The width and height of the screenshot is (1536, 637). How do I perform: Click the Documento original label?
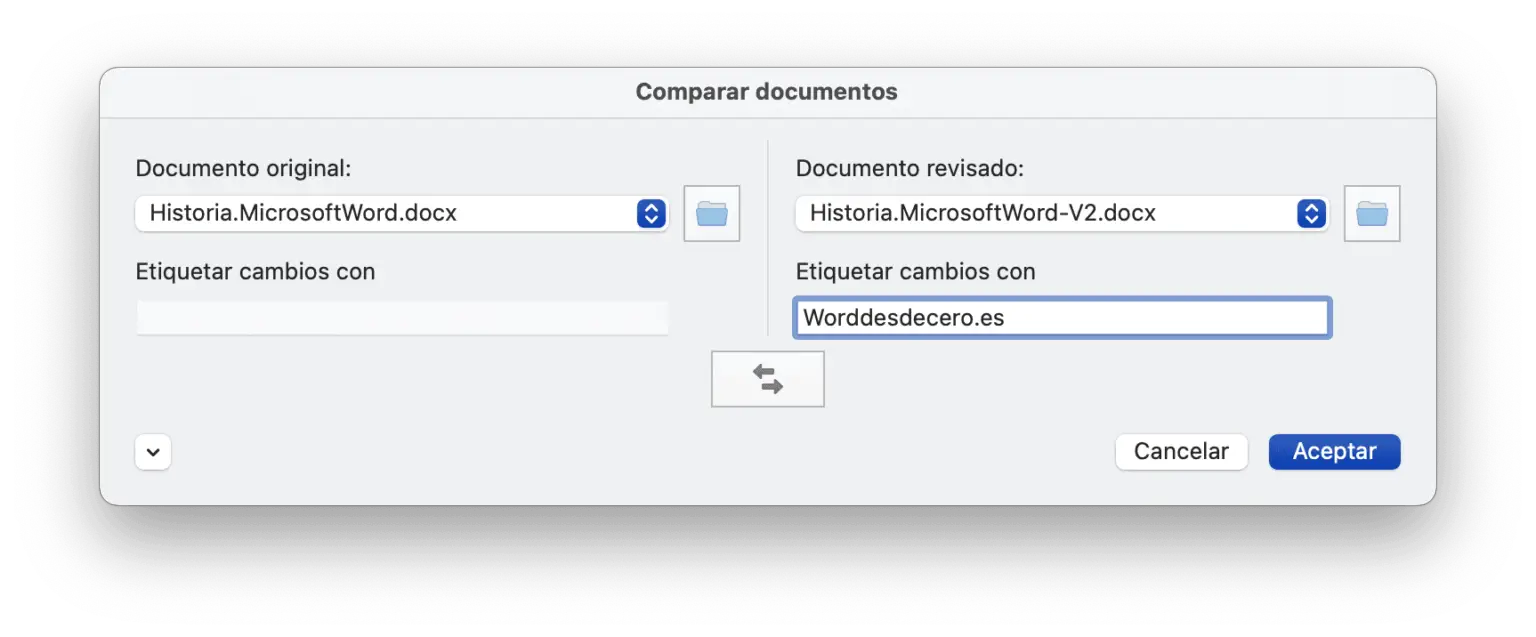pyautogui.click(x=243, y=167)
